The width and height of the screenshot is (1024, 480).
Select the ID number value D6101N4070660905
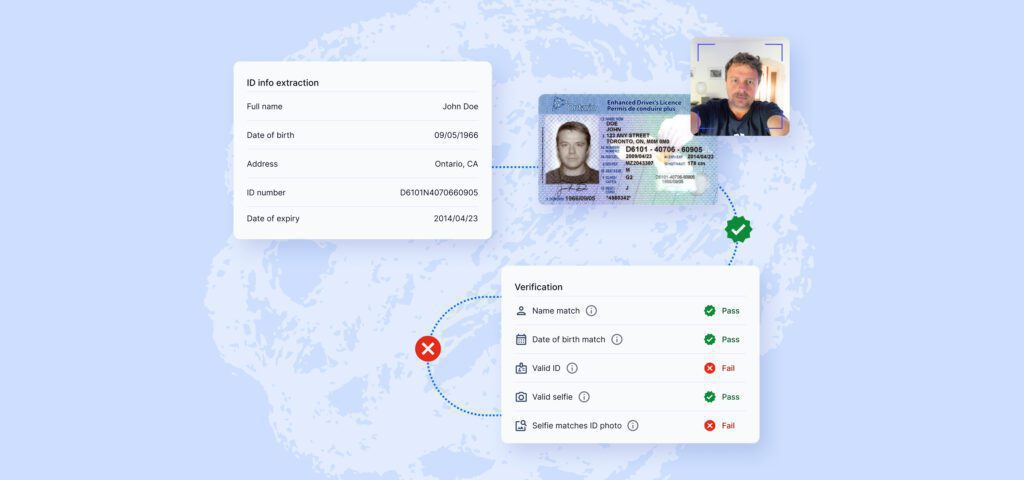[439, 193]
